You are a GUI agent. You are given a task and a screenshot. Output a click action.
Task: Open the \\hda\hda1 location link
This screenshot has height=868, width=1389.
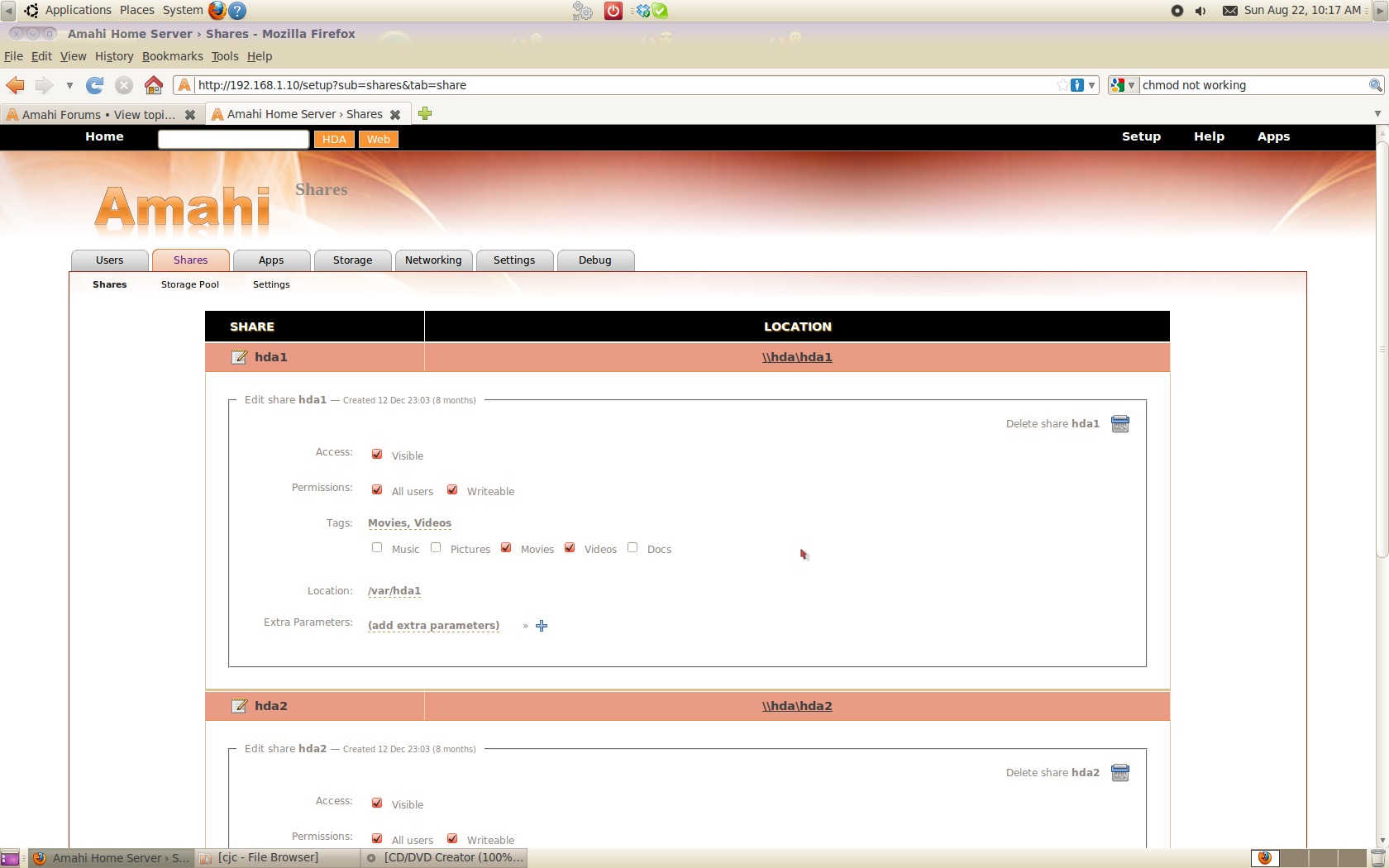coord(797,357)
